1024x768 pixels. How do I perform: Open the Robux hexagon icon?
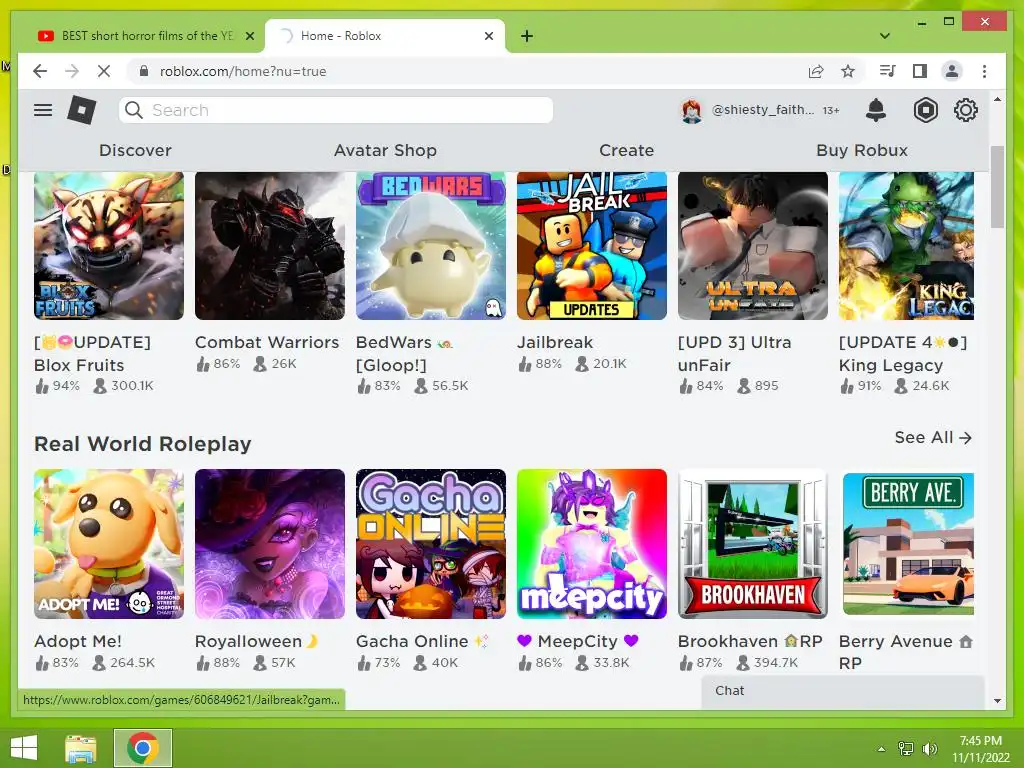925,110
